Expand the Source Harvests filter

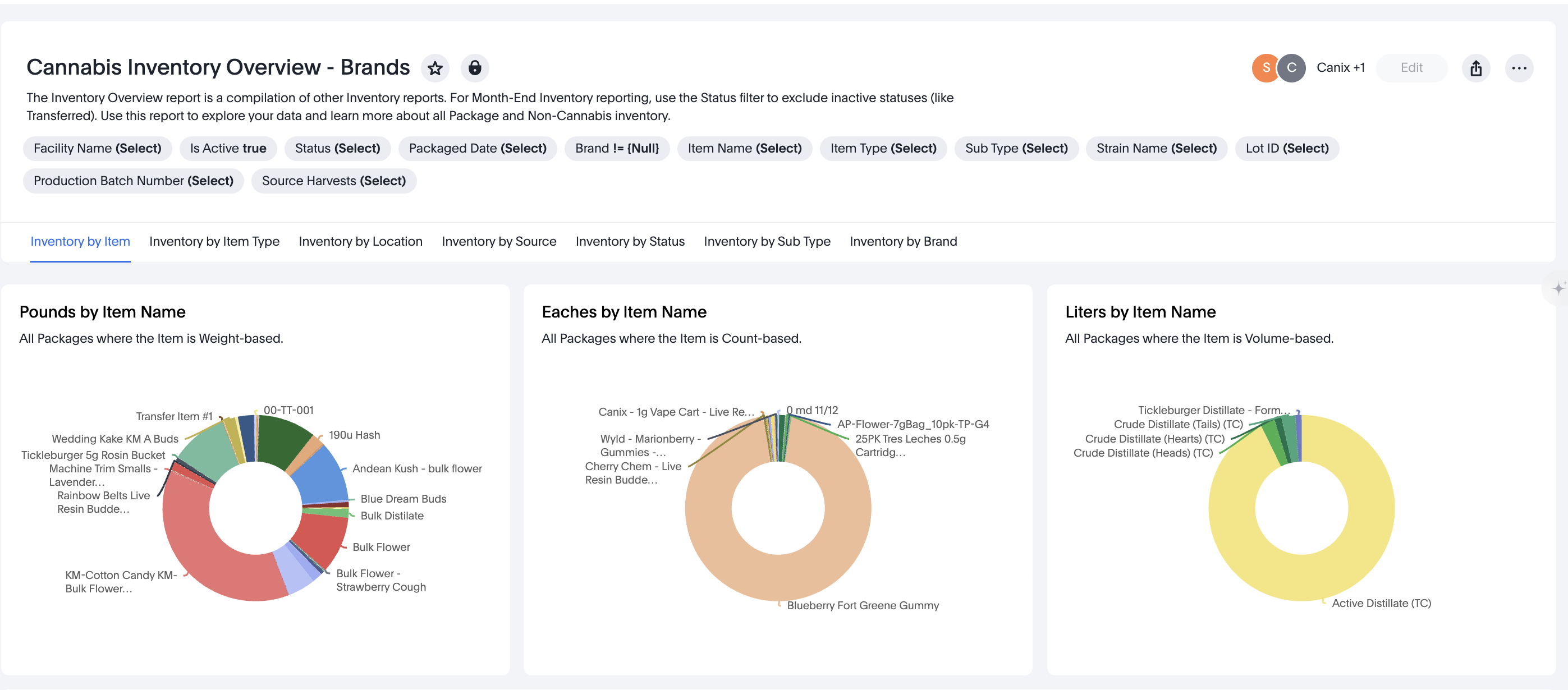[x=333, y=181]
